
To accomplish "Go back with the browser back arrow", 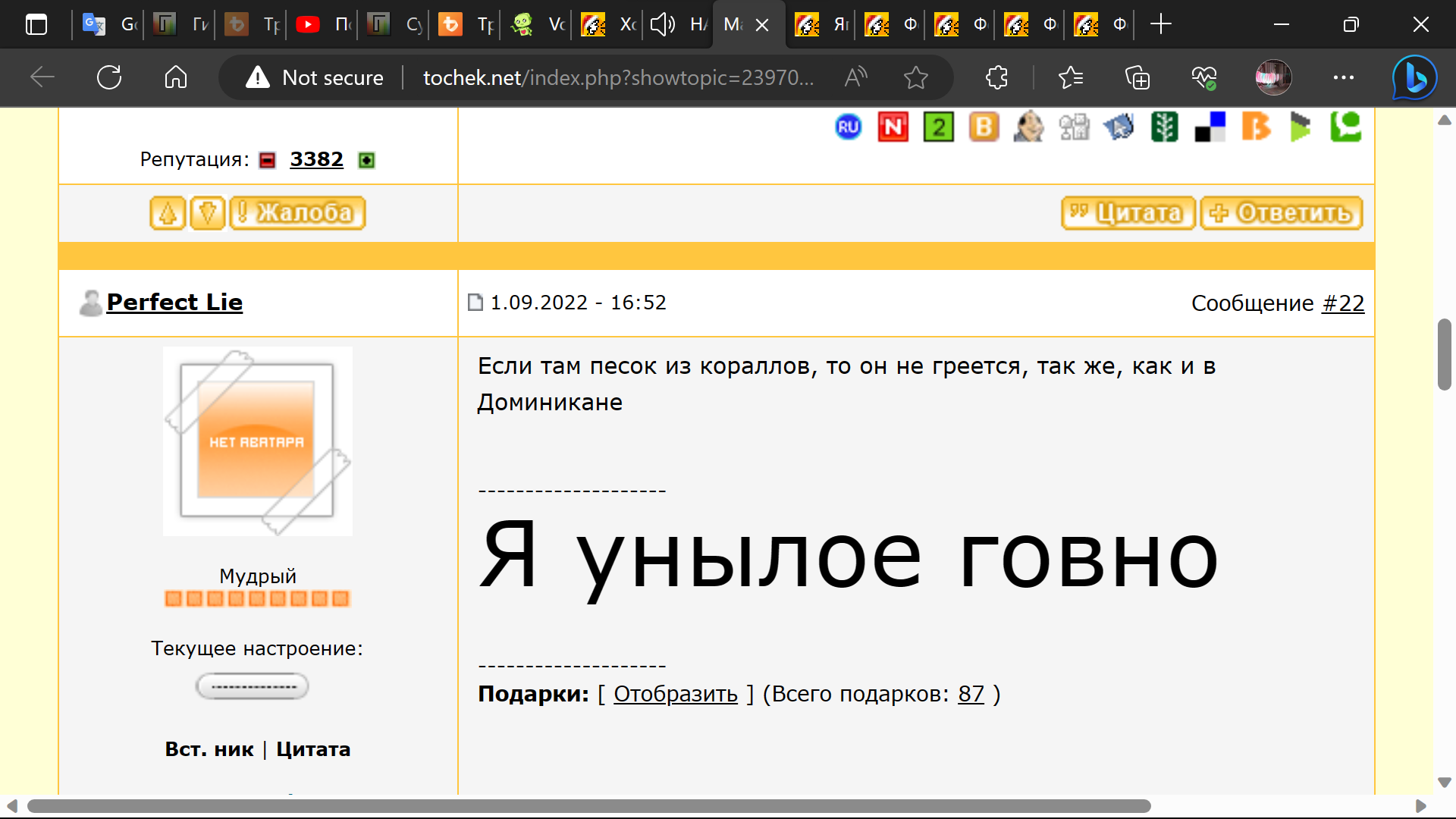I will [x=42, y=77].
